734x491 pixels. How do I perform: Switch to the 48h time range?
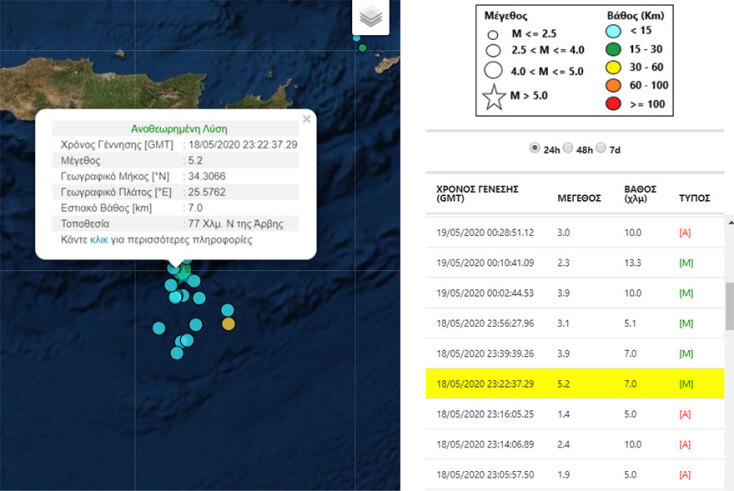point(568,148)
